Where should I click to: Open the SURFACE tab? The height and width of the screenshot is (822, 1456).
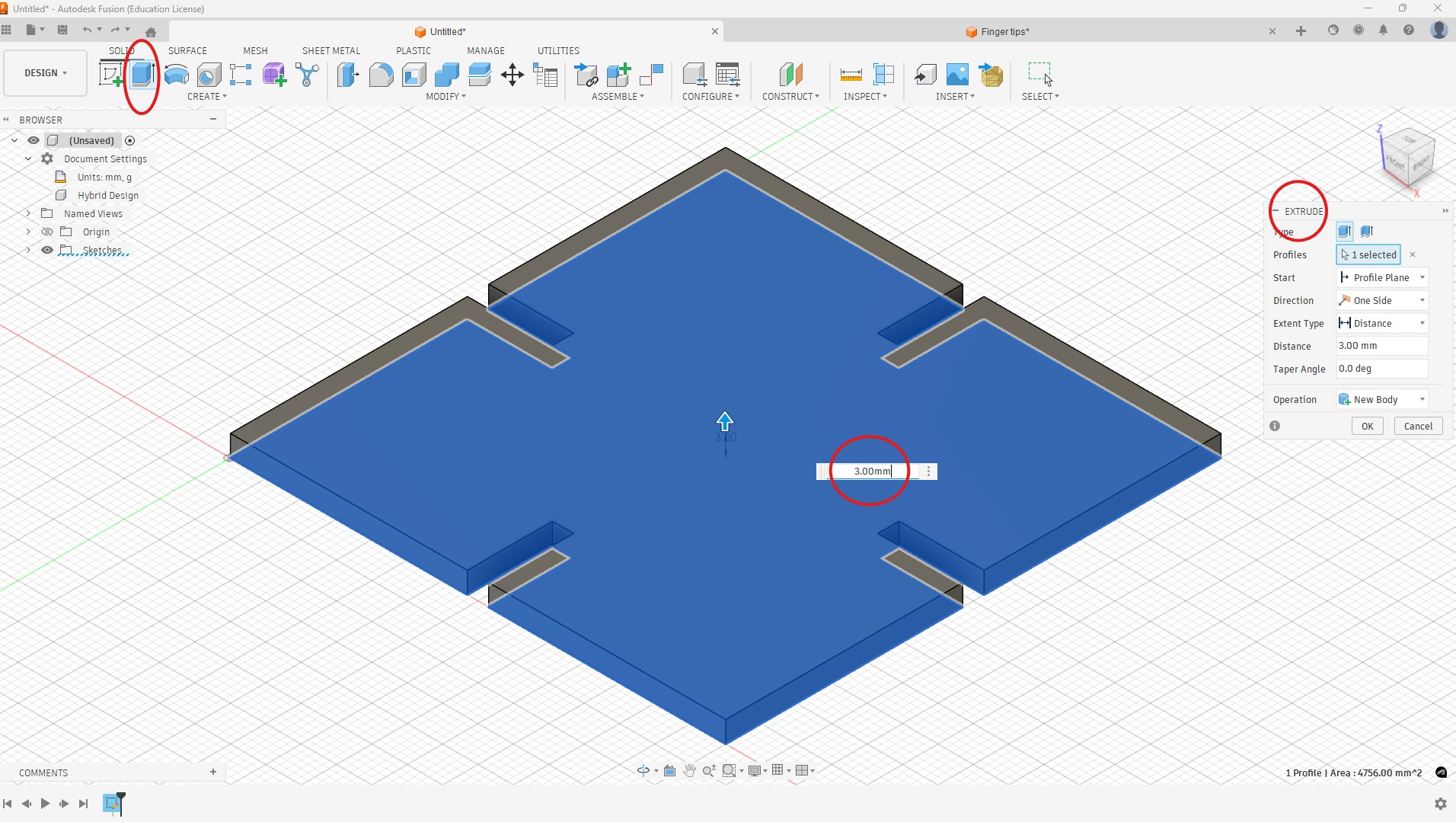point(187,50)
